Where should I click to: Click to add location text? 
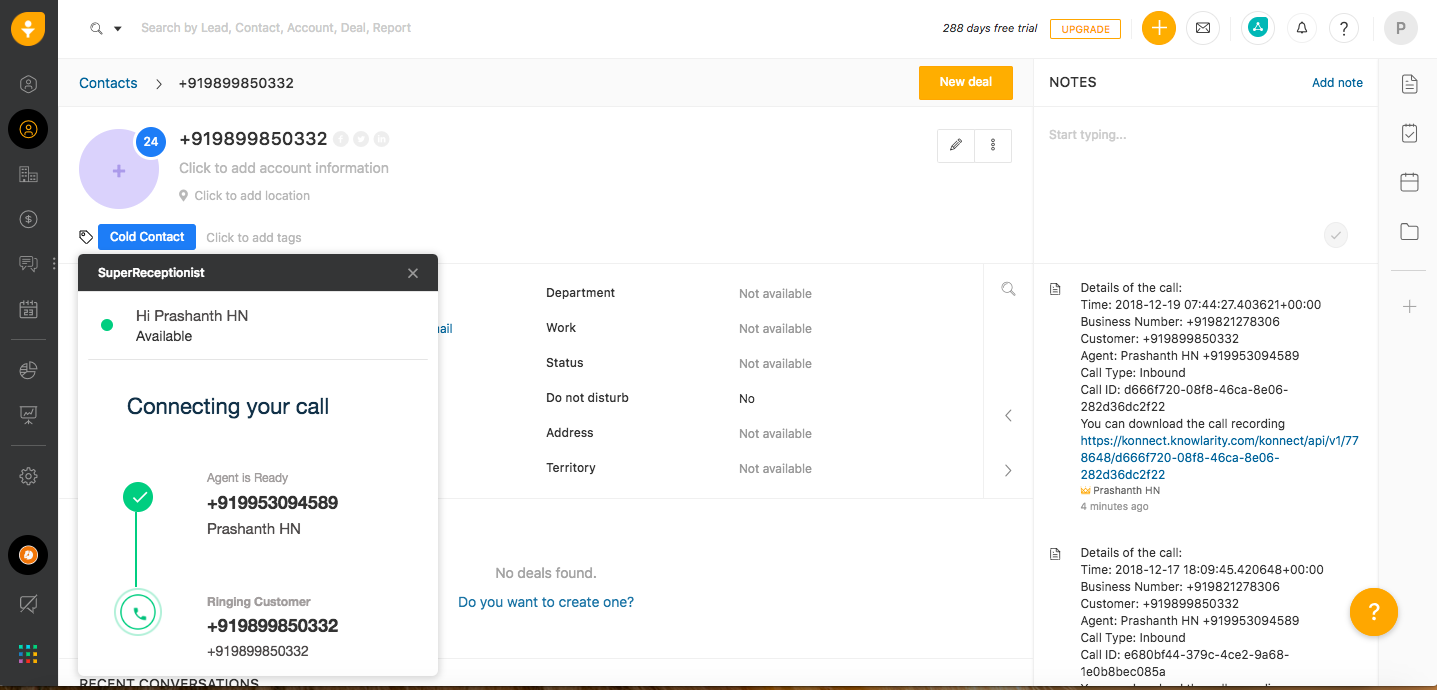coord(252,196)
